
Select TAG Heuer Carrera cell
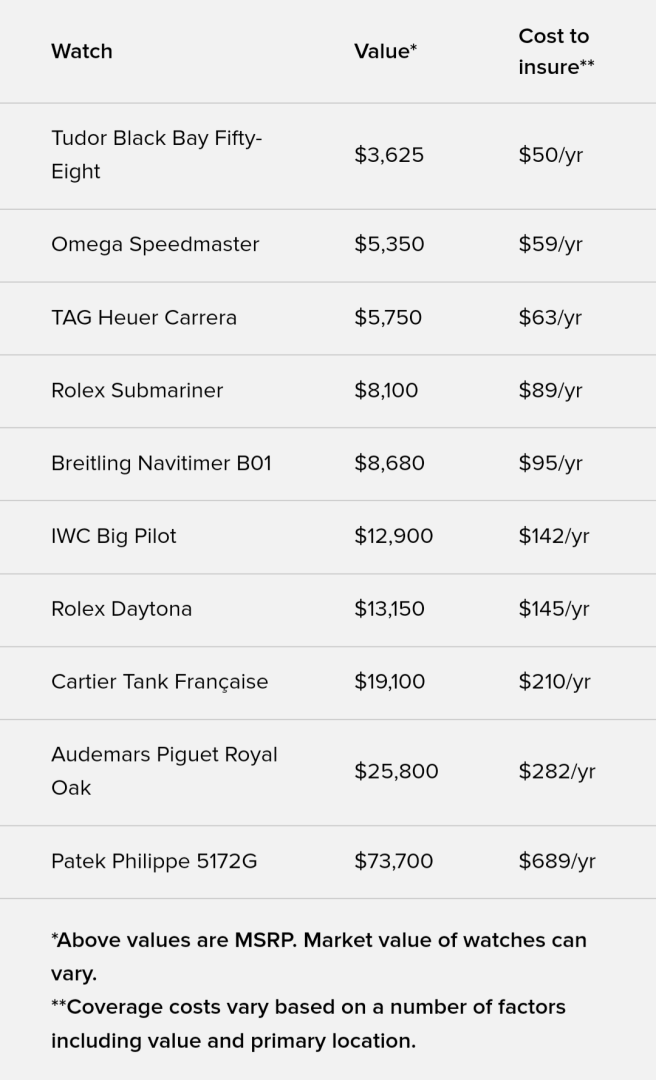[144, 318]
